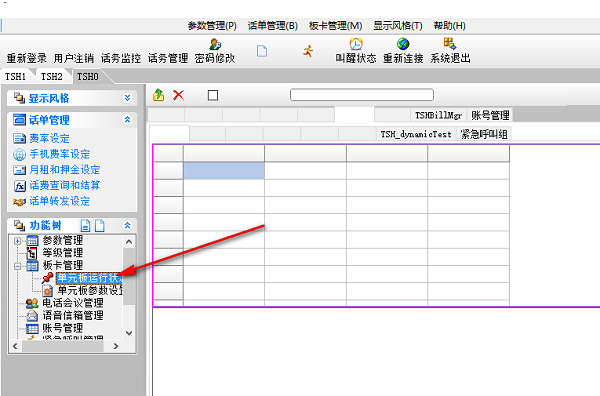Viewport: 600px width, 396px height.
Task: Click the 系统退出 icon
Action: pos(450,44)
